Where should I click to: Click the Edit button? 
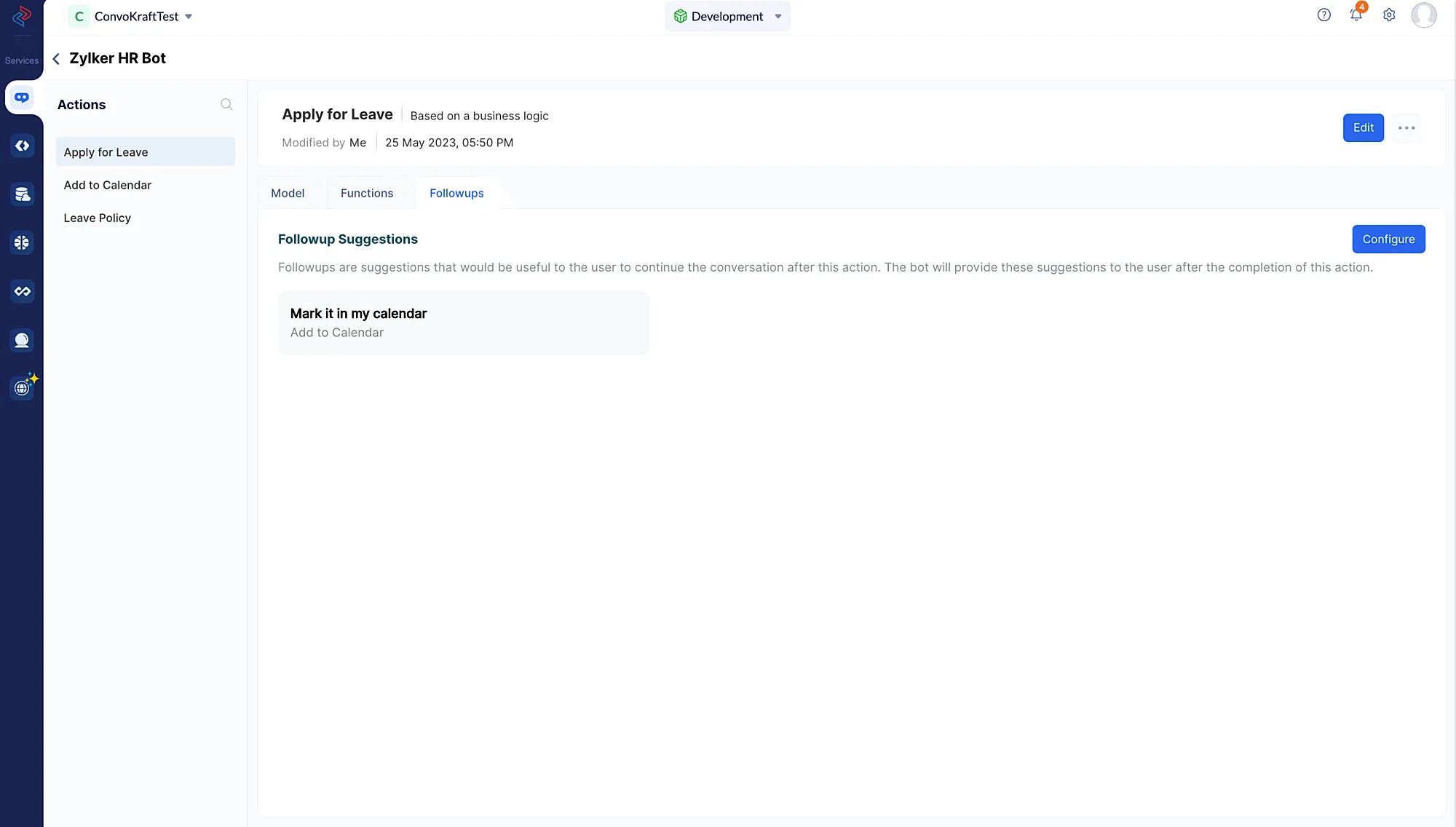tap(1363, 128)
